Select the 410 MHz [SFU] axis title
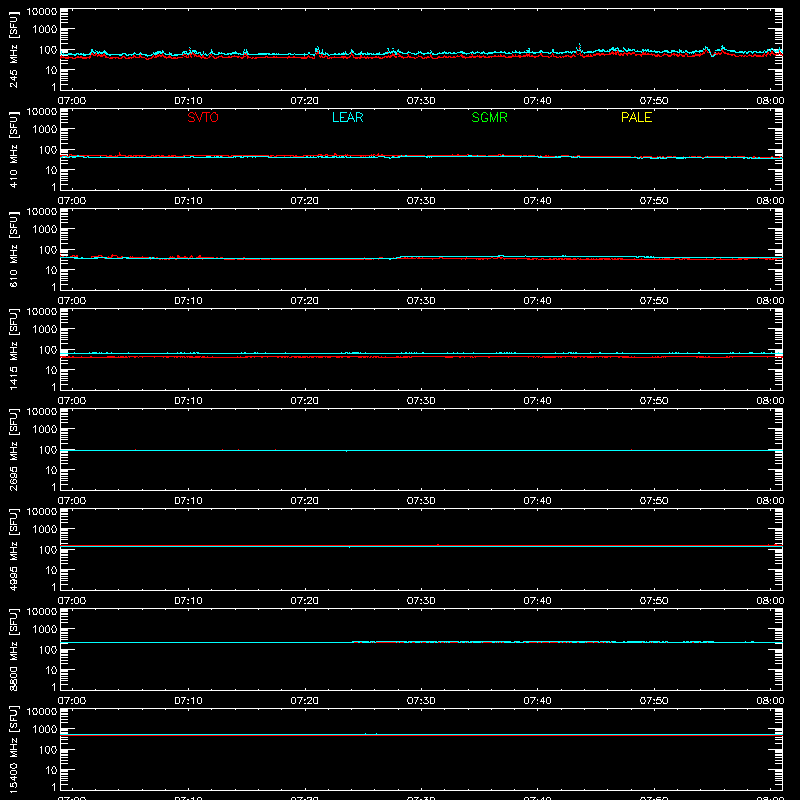This screenshot has width=800, height=800. (13, 149)
